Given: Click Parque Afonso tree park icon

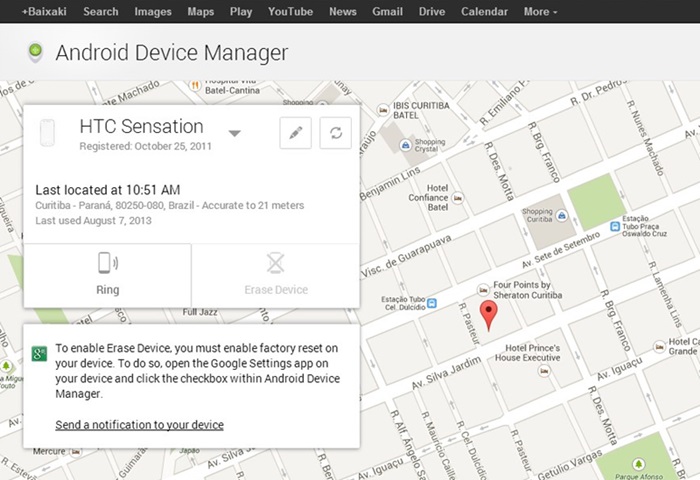Looking at the screenshot, I should pyautogui.click(x=639, y=464).
